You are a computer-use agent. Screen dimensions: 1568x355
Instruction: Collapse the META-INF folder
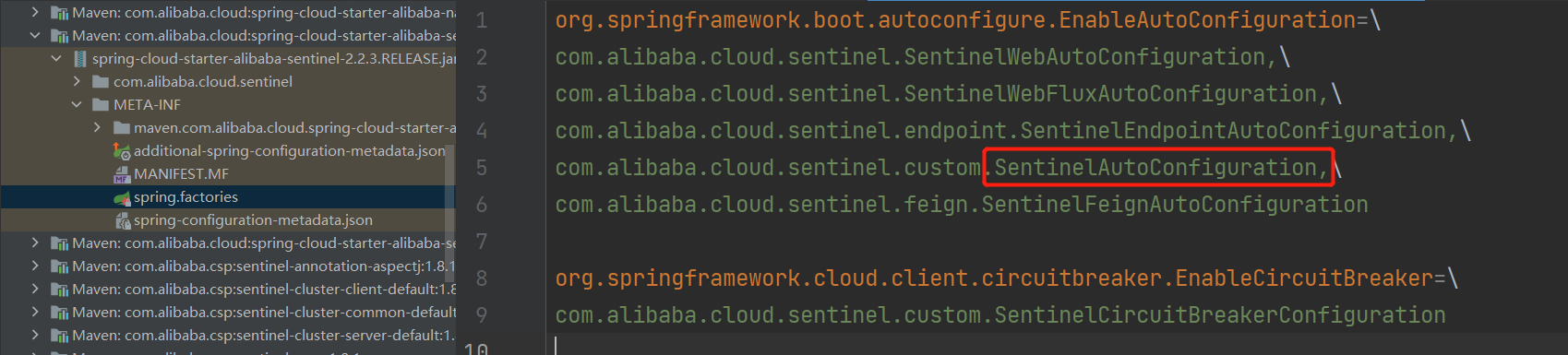(77, 105)
